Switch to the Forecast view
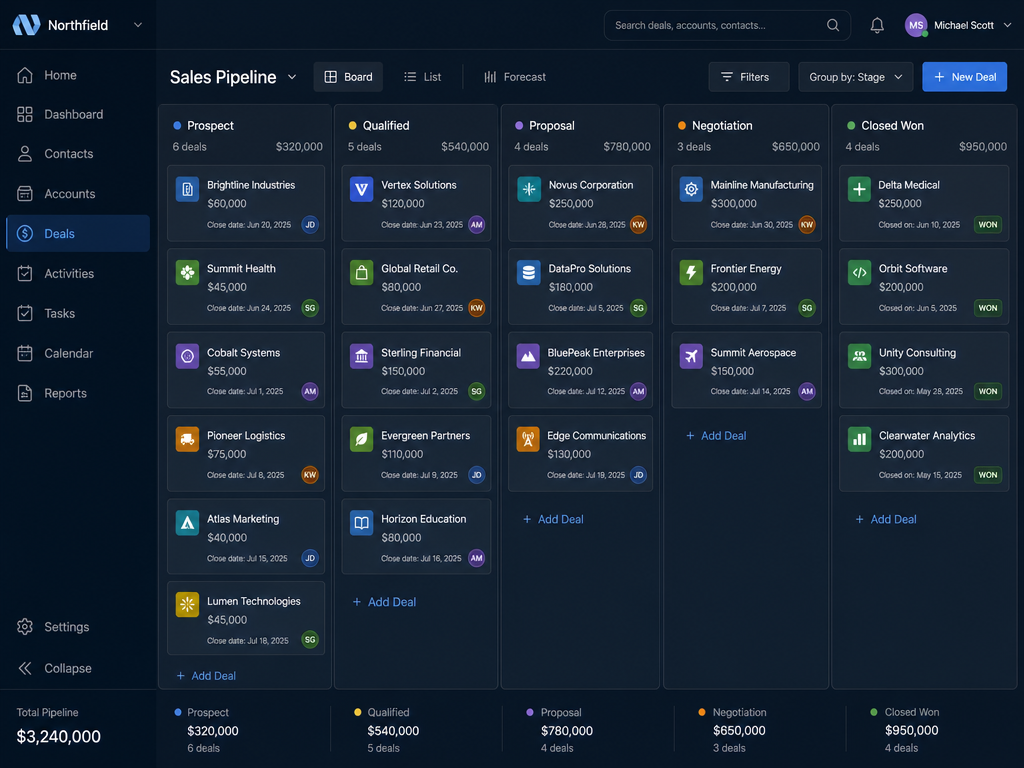Image resolution: width=1024 pixels, height=768 pixels. tap(515, 77)
